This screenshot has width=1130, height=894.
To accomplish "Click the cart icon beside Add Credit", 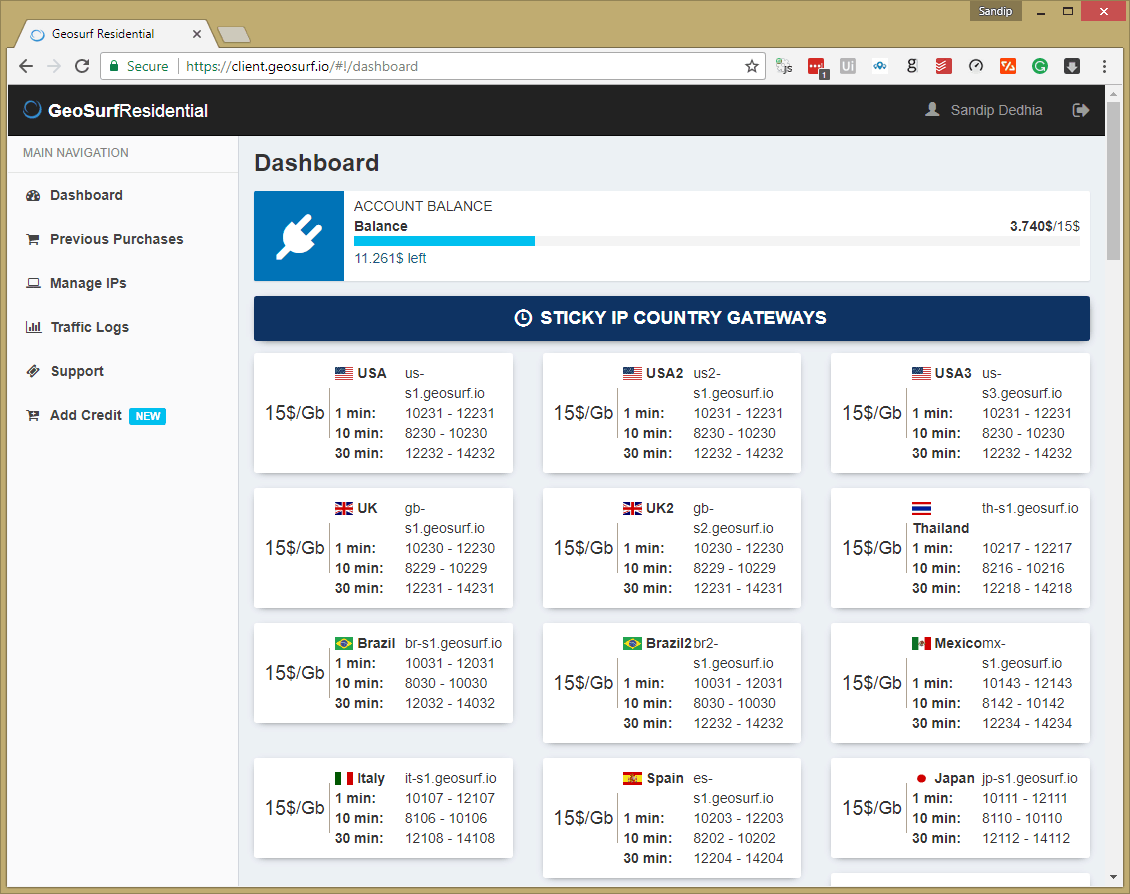I will [33, 415].
